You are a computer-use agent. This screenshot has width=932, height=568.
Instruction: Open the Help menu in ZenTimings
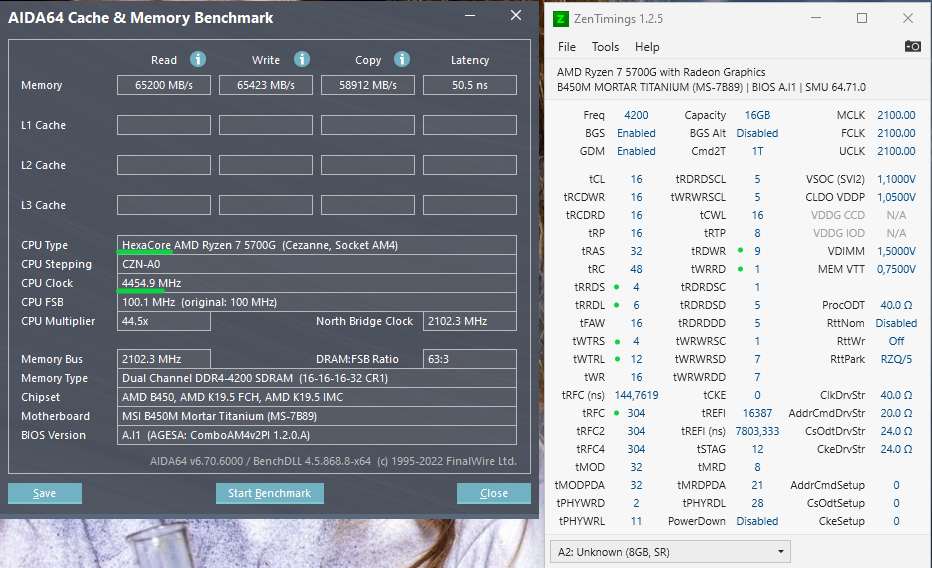click(647, 47)
